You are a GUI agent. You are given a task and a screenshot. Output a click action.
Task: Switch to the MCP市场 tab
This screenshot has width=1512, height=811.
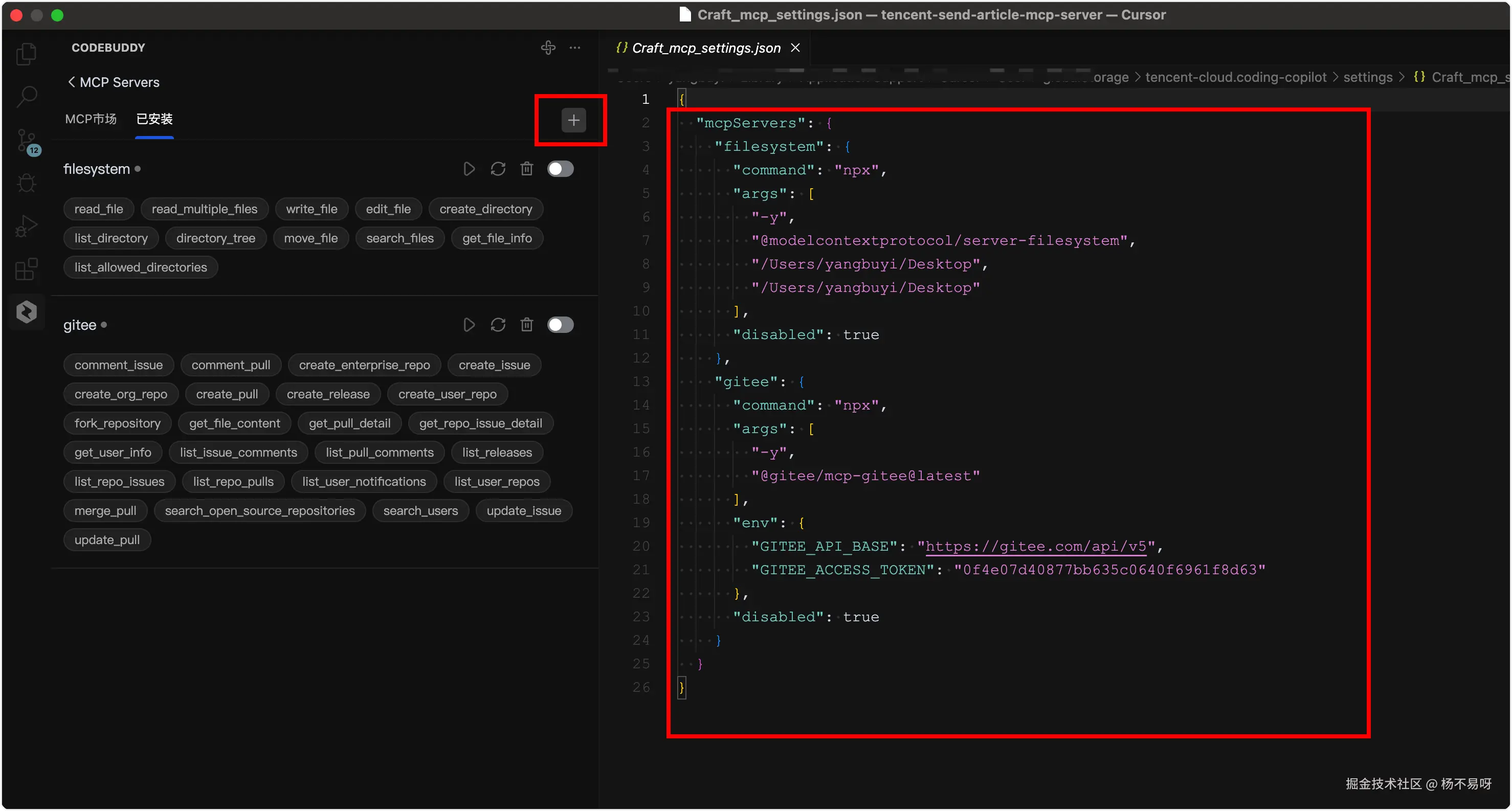point(91,119)
